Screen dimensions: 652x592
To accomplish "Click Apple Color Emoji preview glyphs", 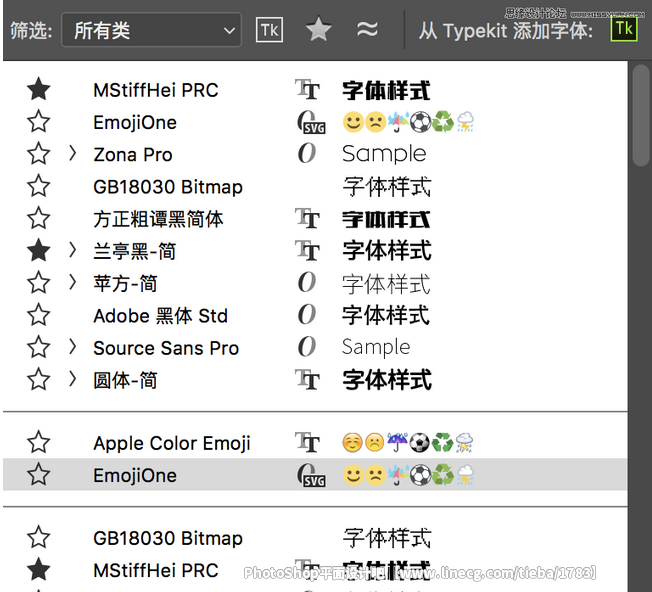I will point(408,442).
